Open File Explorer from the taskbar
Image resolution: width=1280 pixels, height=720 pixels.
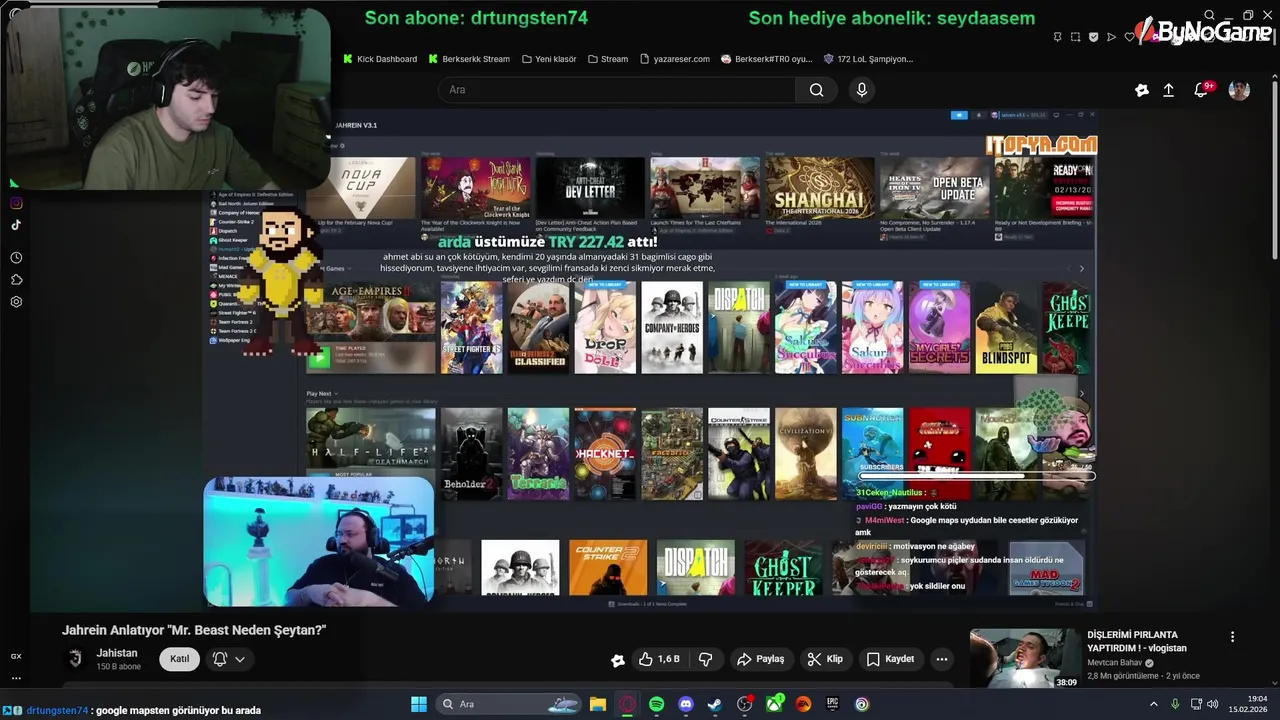click(597, 704)
